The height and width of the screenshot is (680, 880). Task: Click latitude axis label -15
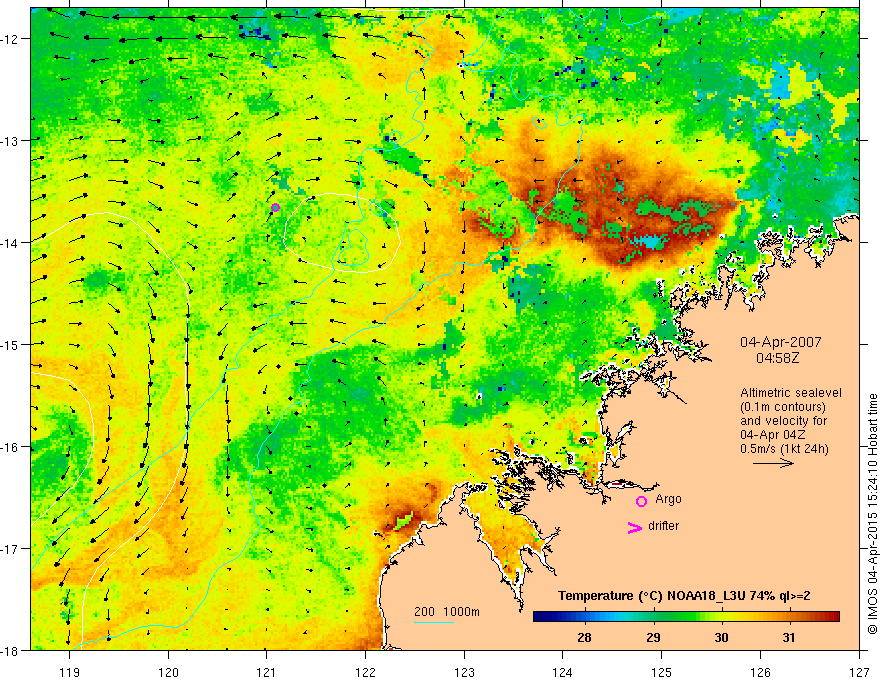point(10,344)
